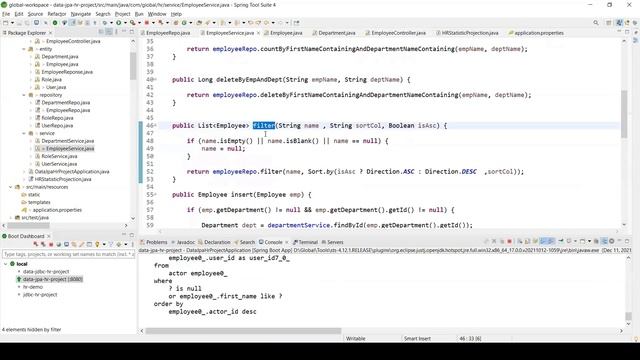
Task: Toggle fold marker on line 46
Action: pos(156,126)
